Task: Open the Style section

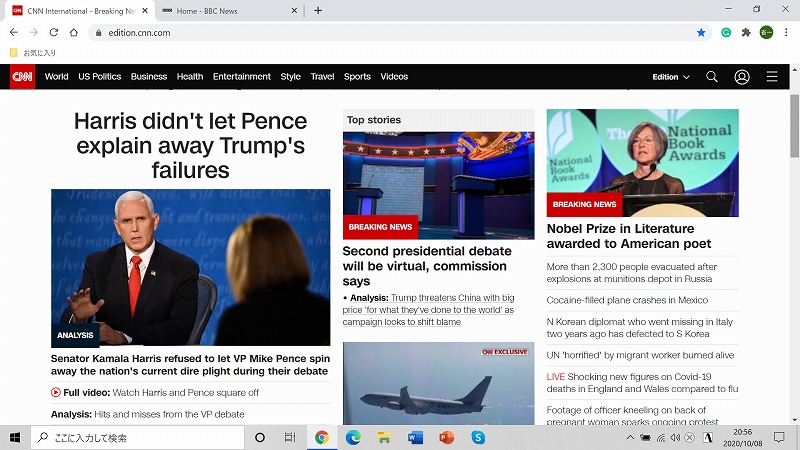Action: coord(290,77)
